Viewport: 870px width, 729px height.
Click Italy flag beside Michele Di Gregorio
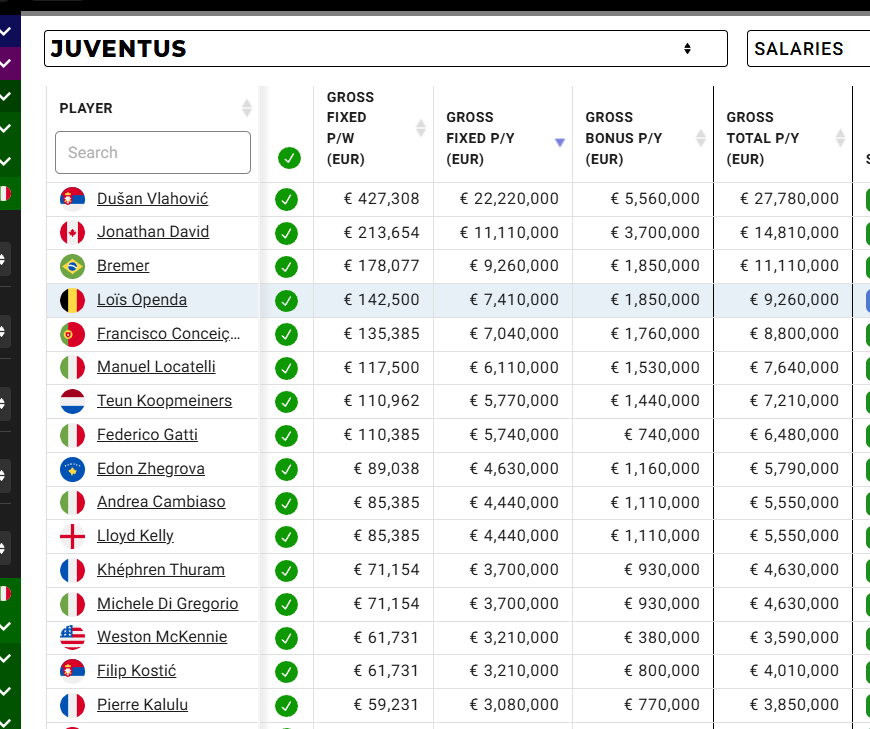coord(73,604)
